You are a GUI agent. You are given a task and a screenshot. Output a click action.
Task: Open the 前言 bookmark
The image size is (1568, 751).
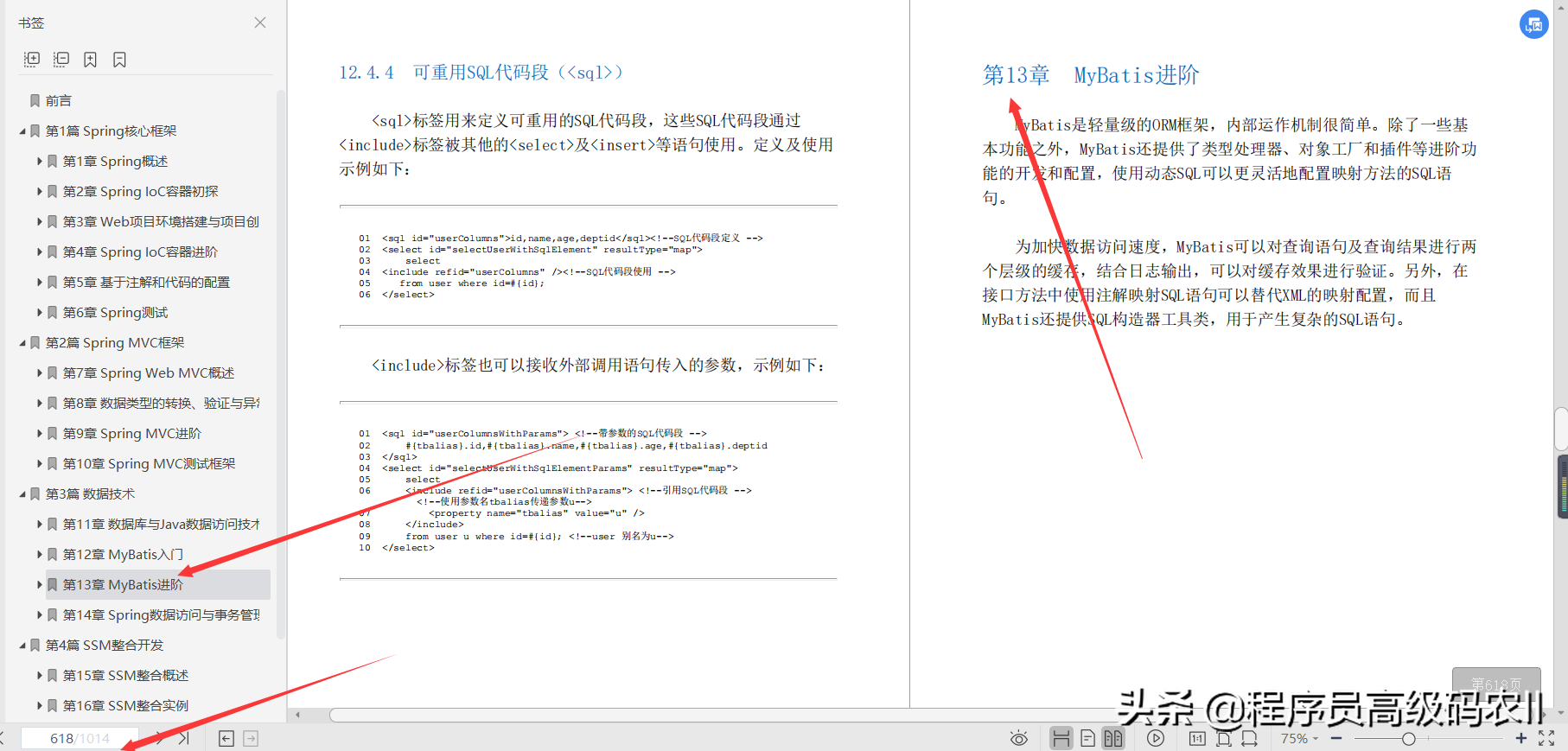click(59, 101)
